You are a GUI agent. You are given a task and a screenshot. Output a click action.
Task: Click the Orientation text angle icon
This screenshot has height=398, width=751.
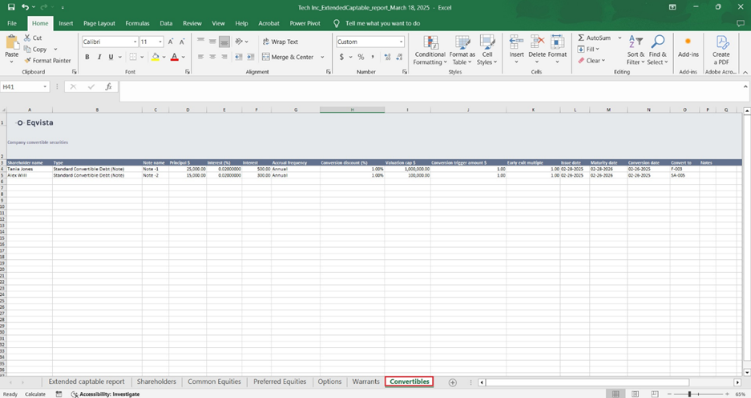[x=239, y=42]
